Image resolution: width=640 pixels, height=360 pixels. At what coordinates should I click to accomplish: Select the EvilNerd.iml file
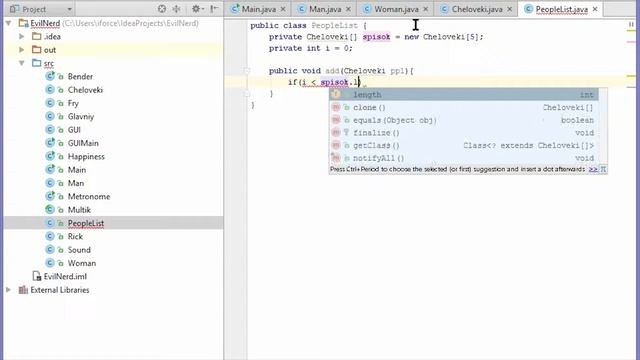pos(65,276)
